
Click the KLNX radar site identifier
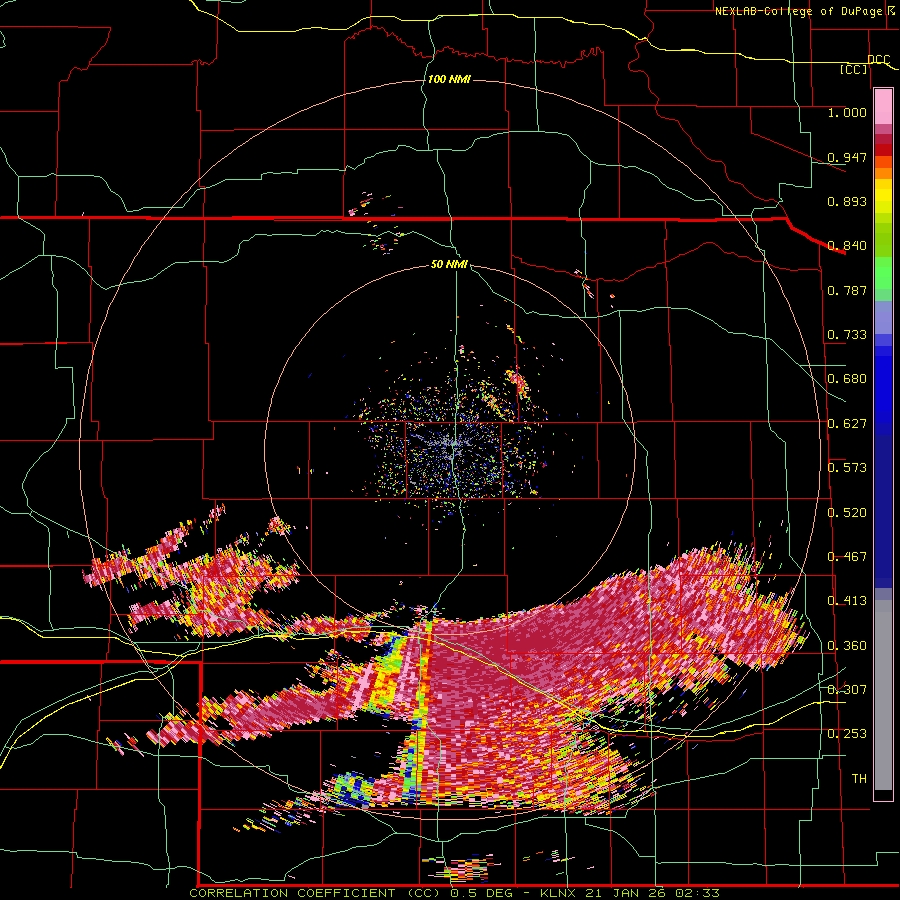click(x=558, y=893)
